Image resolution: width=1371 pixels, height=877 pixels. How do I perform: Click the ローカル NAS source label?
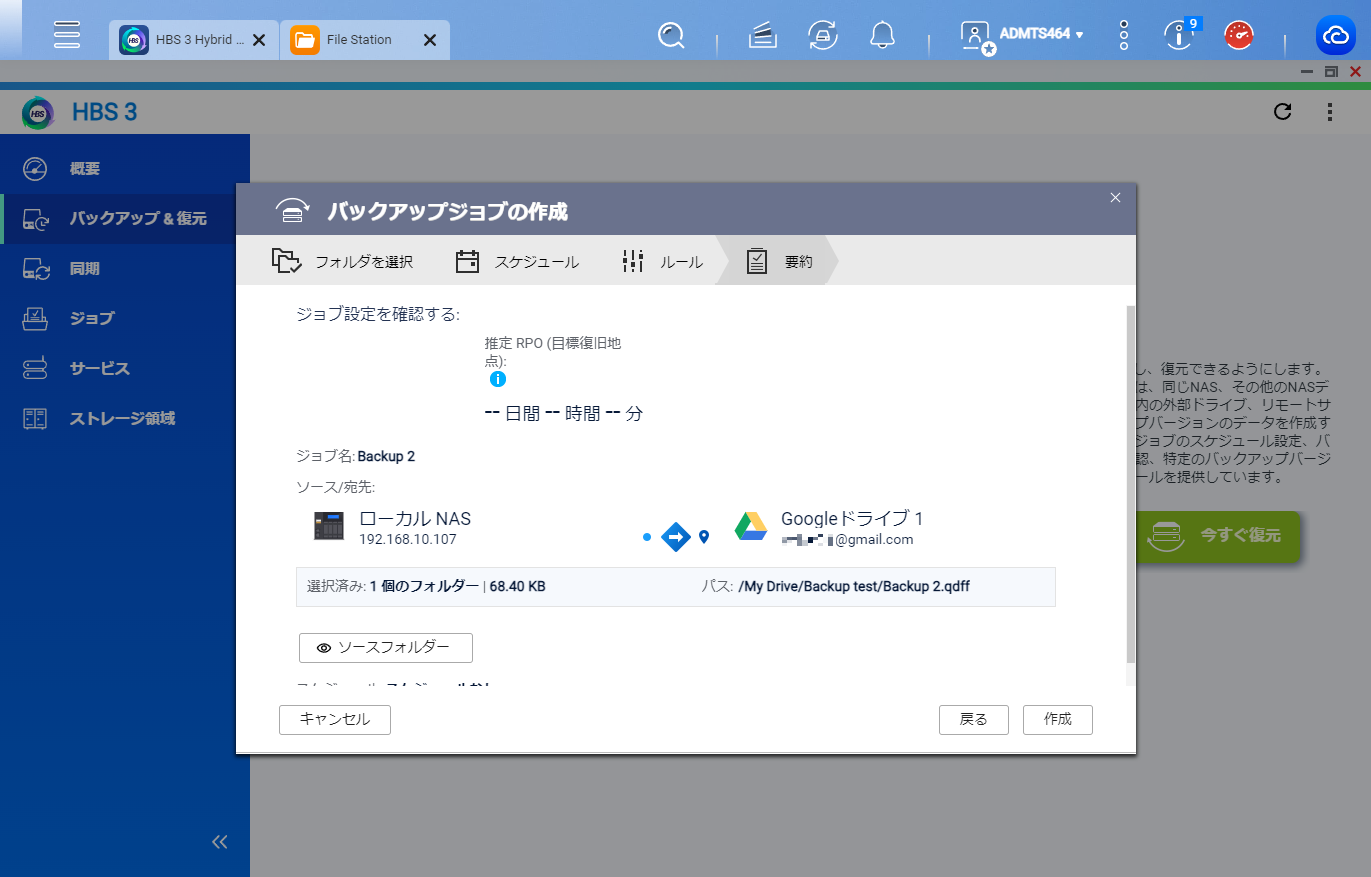coord(415,519)
